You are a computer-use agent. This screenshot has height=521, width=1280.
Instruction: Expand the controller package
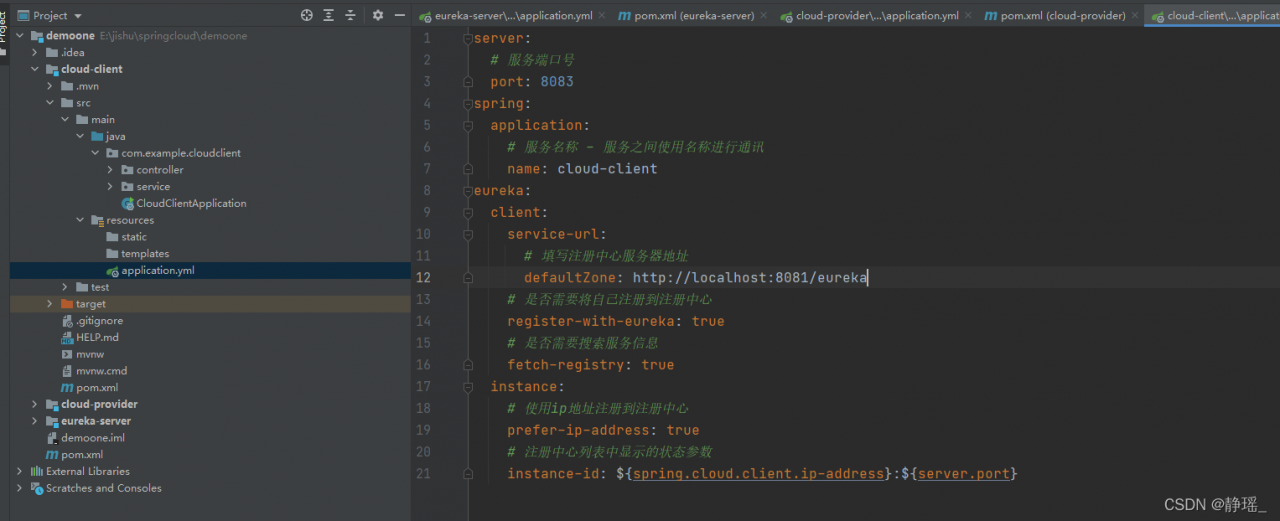111,170
